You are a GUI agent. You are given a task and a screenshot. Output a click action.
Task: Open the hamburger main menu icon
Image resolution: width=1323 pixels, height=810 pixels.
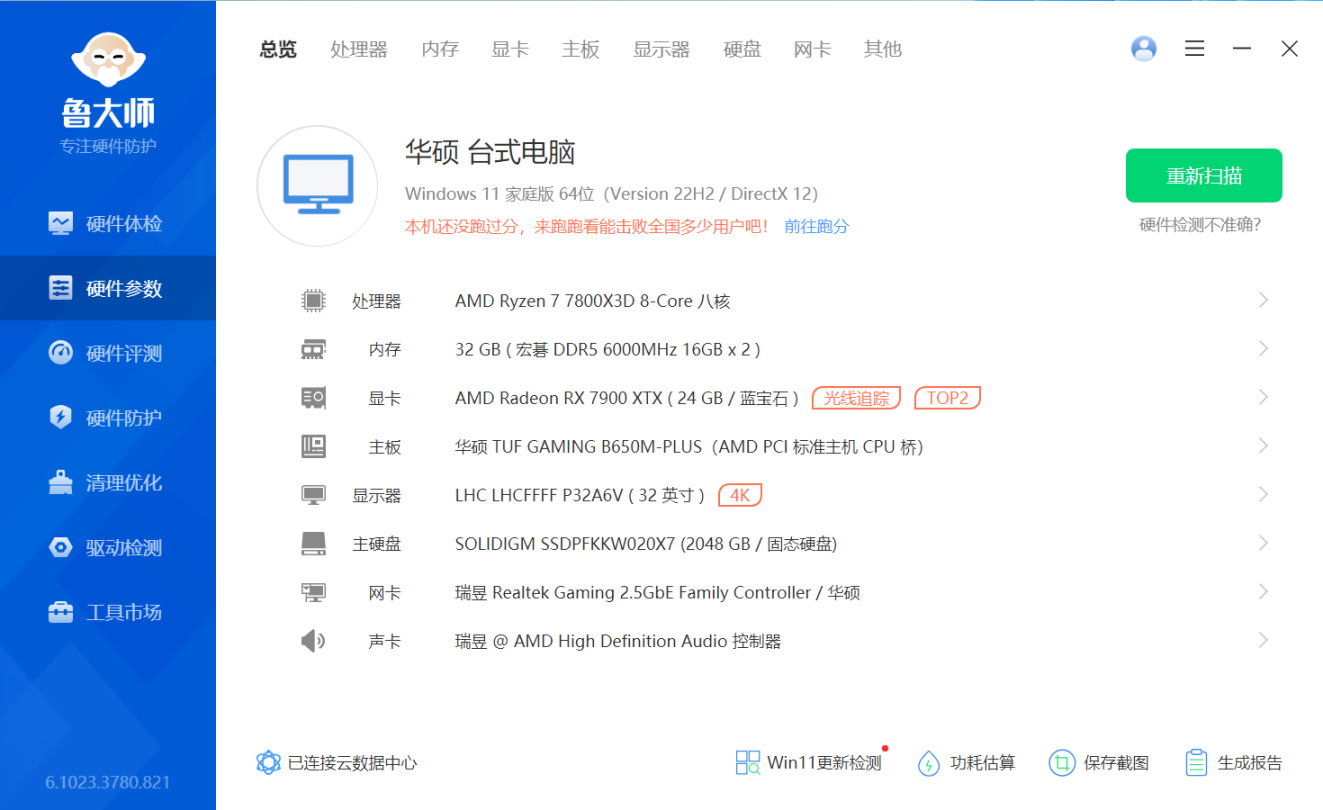[1194, 48]
